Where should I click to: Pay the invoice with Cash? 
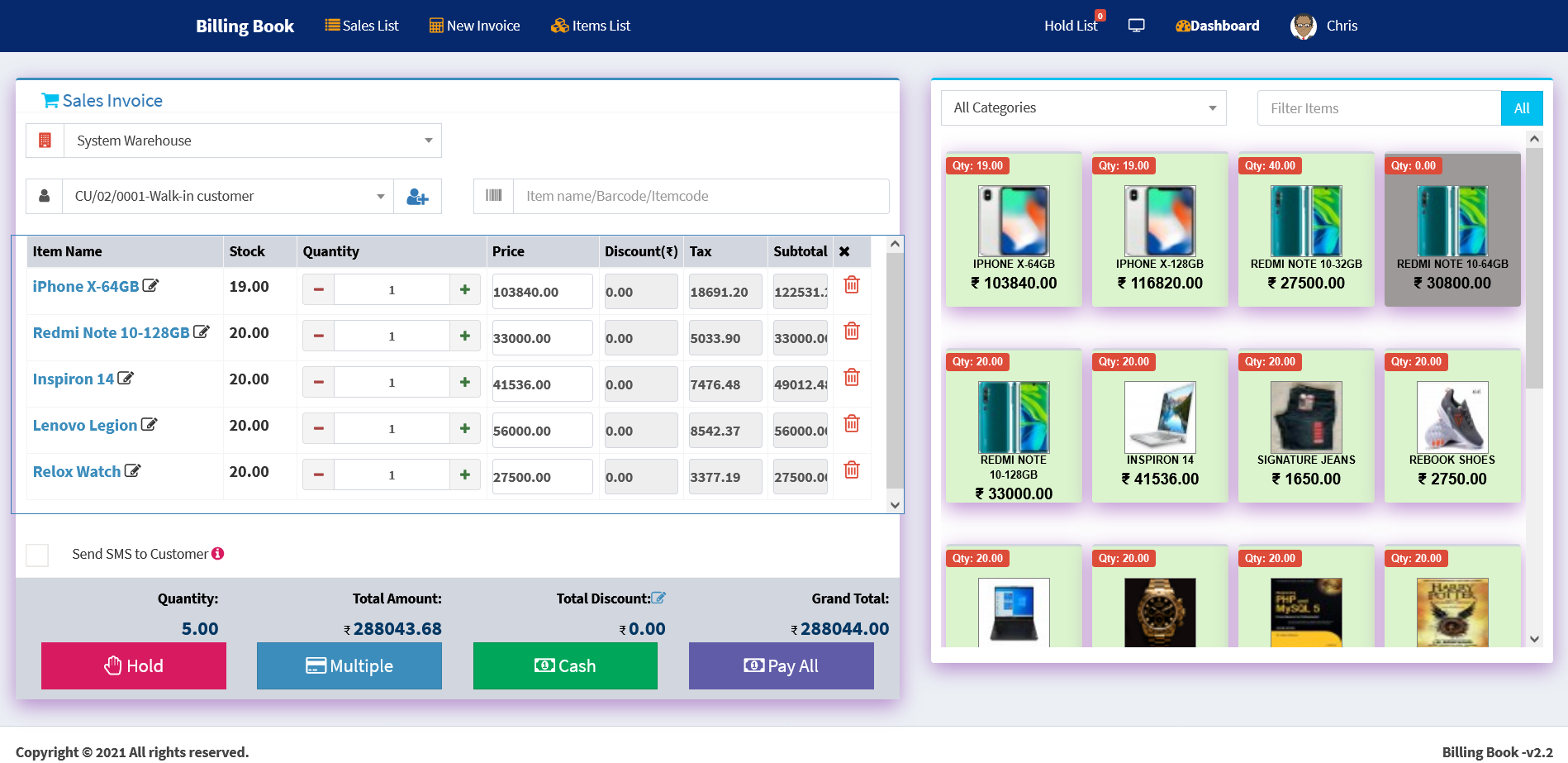[x=565, y=666]
